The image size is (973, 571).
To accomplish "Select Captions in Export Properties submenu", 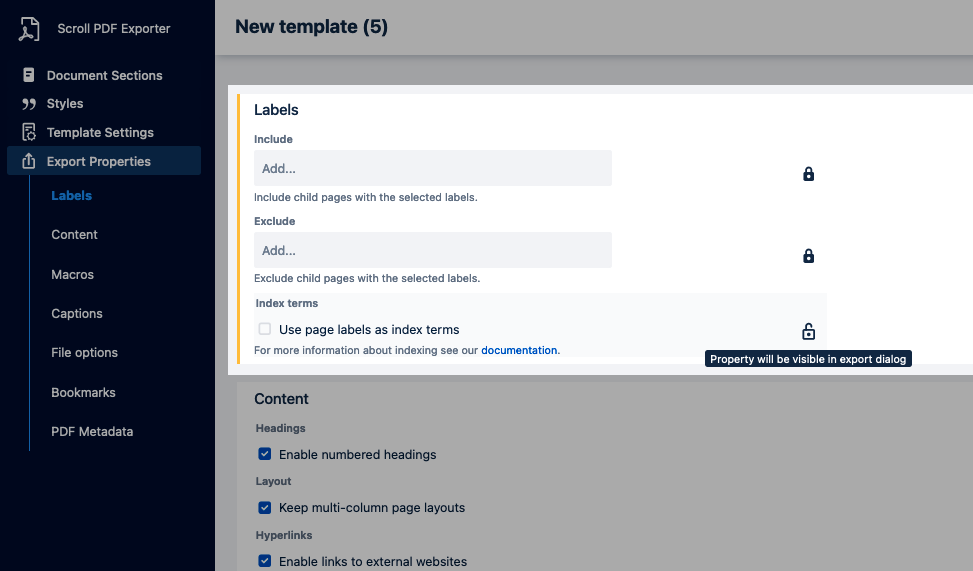I will pyautogui.click(x=77, y=313).
